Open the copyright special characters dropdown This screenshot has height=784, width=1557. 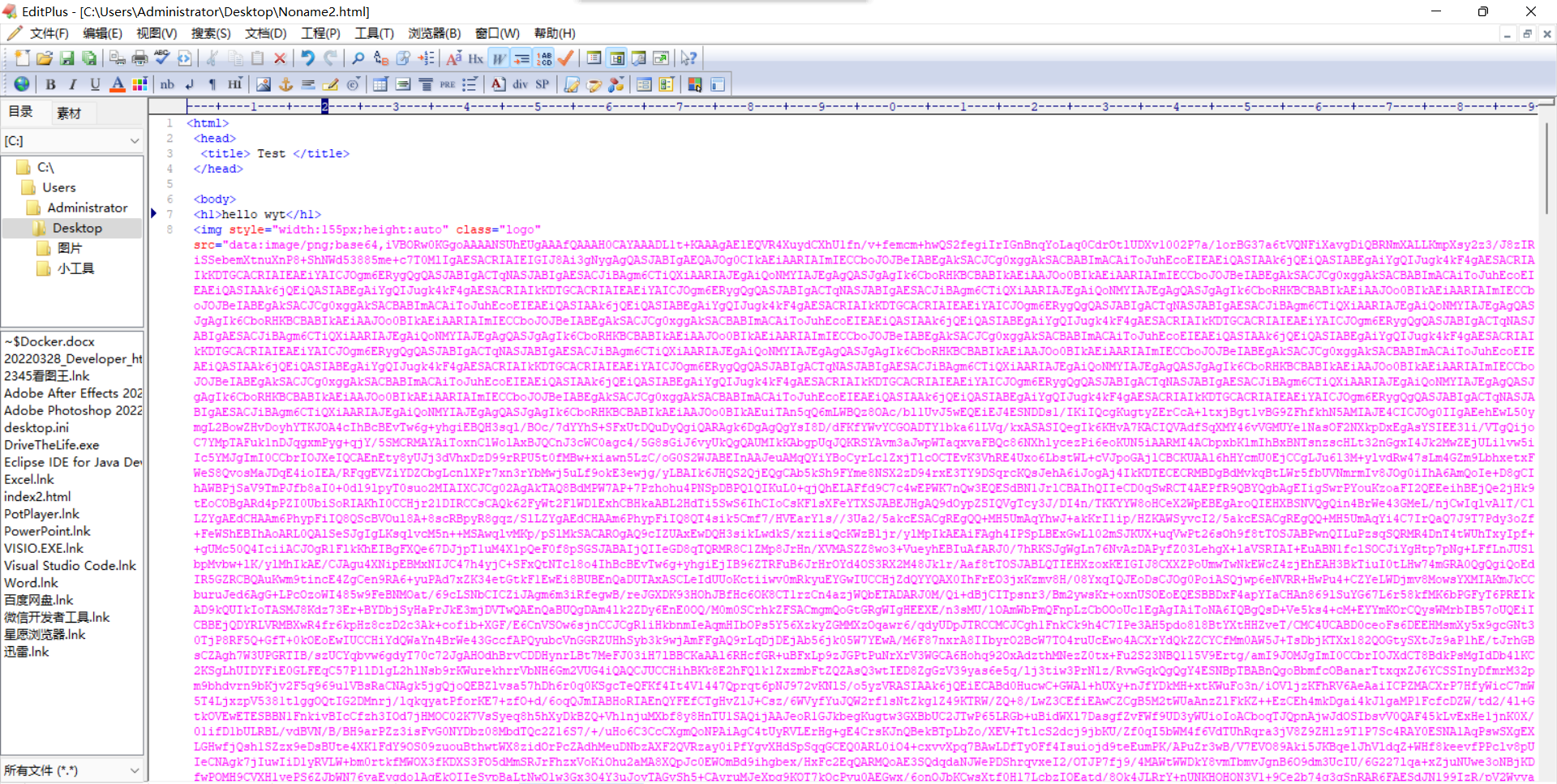(x=354, y=84)
